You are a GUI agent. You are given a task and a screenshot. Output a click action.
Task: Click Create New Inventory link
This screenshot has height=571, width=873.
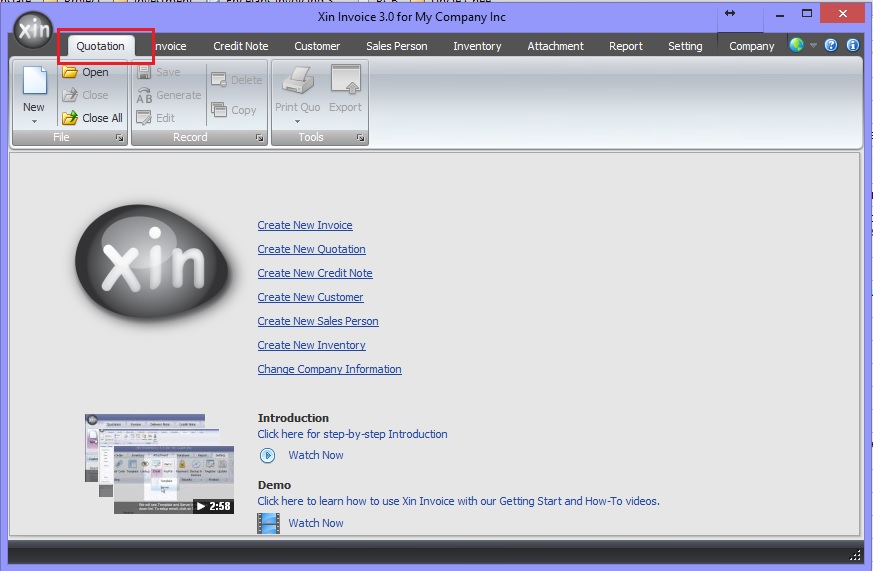pos(311,345)
